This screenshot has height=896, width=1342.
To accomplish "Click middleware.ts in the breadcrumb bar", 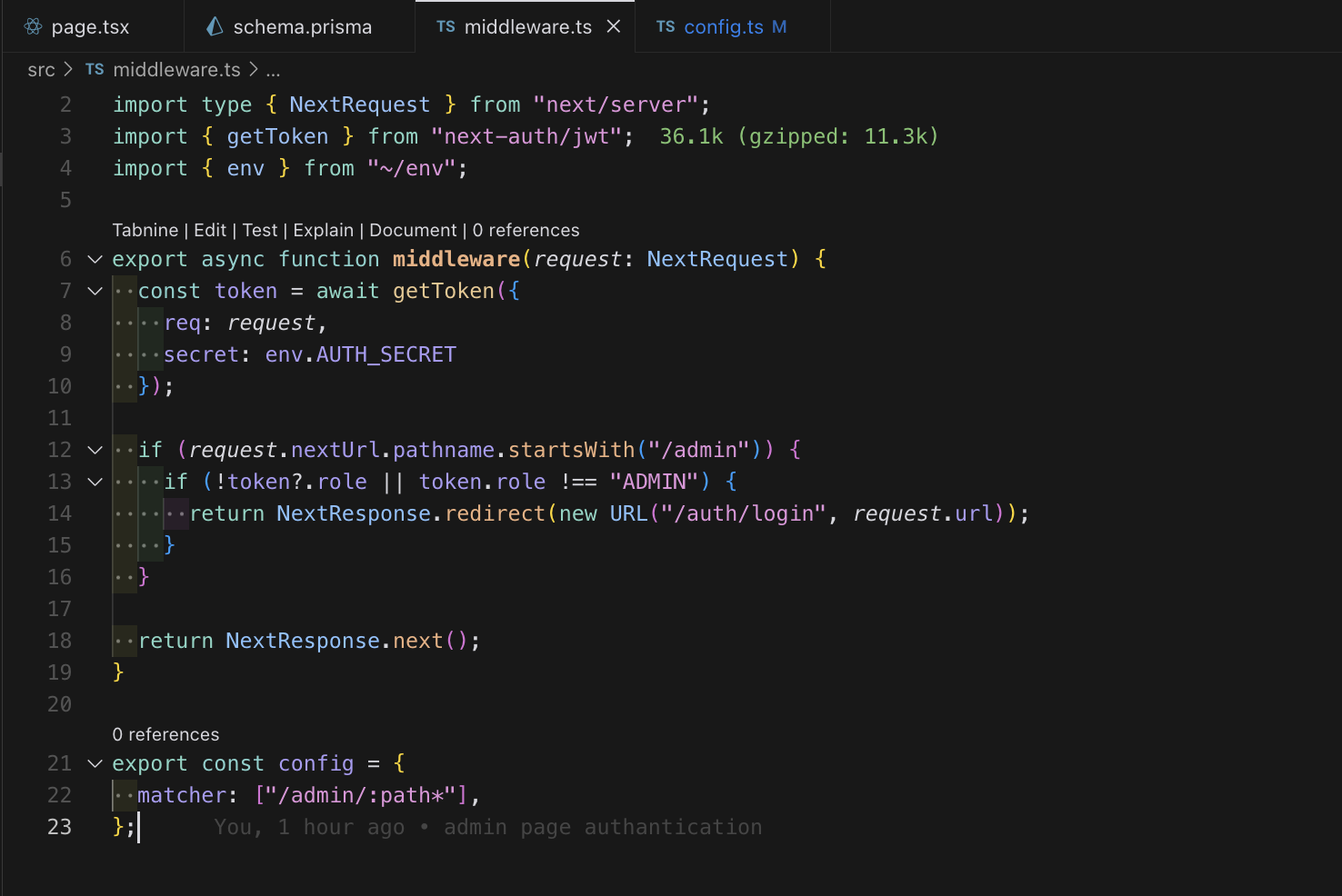I will click(176, 69).
